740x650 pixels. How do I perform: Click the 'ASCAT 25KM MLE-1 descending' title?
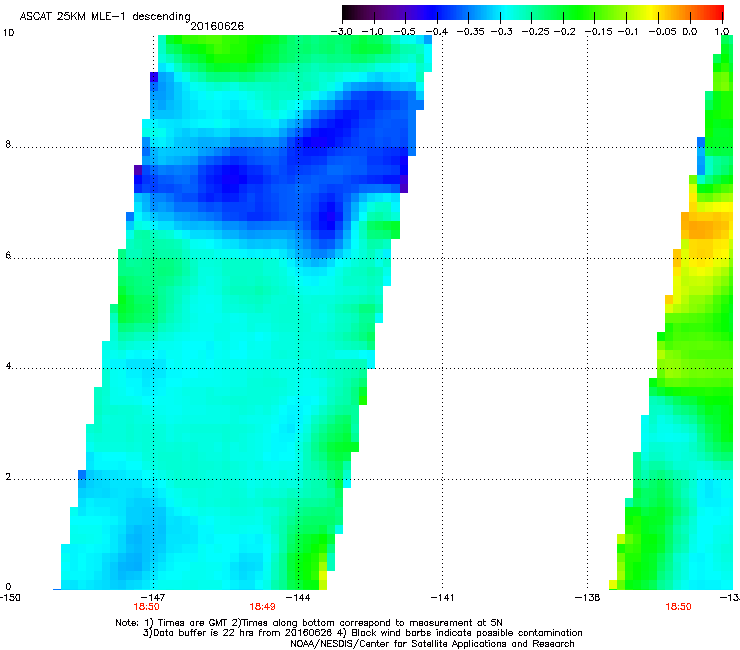coord(105,17)
